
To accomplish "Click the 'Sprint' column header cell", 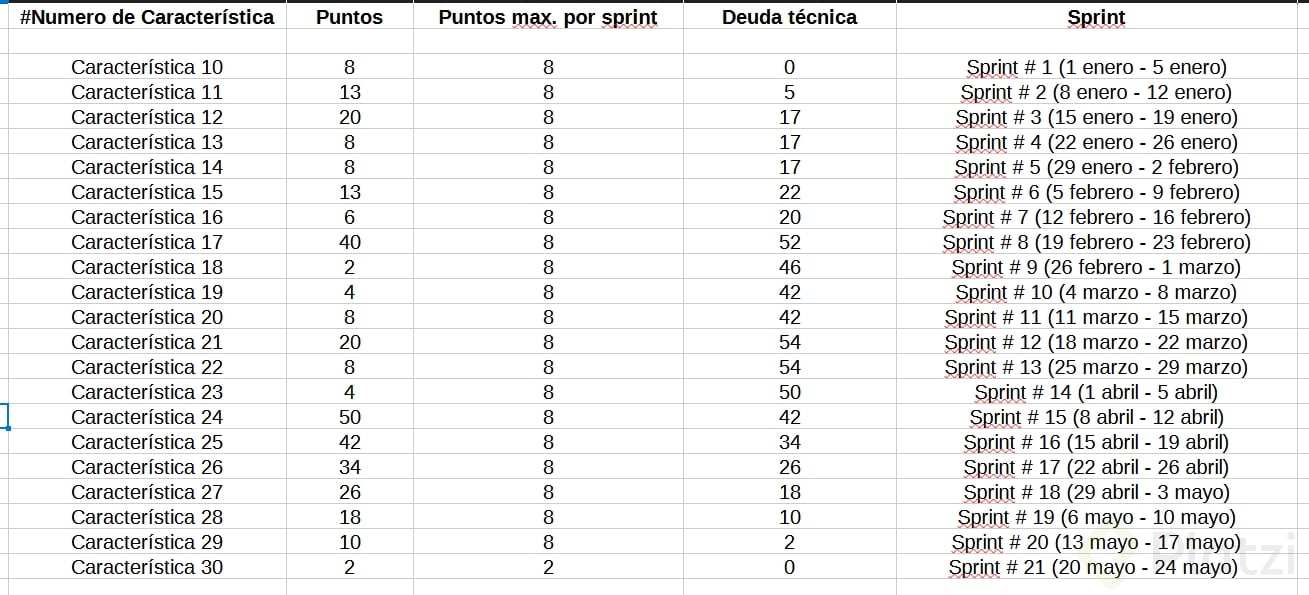I will pos(1096,17).
